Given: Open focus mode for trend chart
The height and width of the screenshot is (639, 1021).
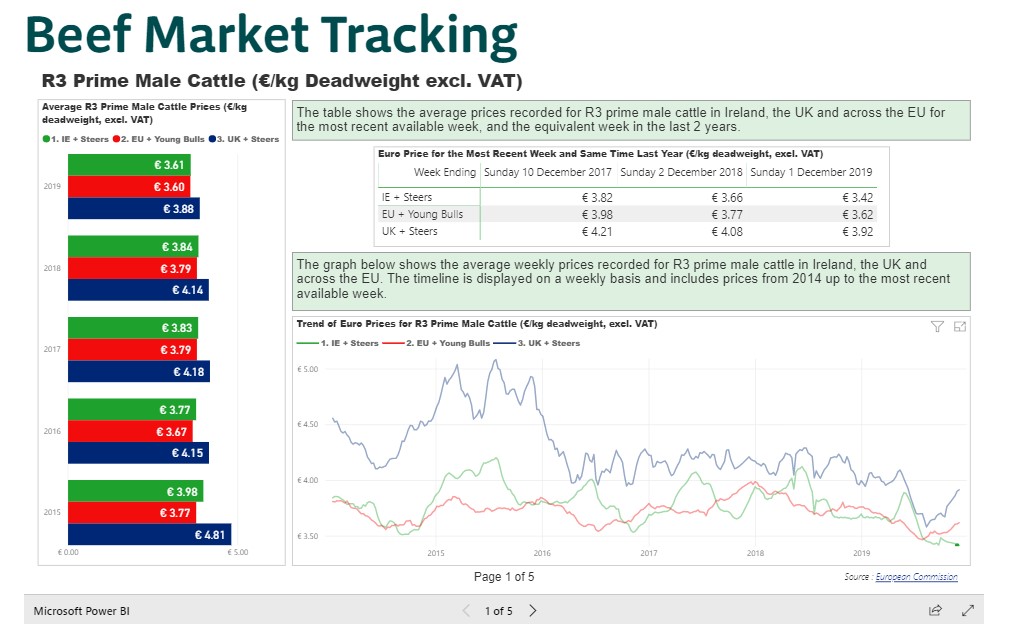Looking at the screenshot, I should [960, 327].
